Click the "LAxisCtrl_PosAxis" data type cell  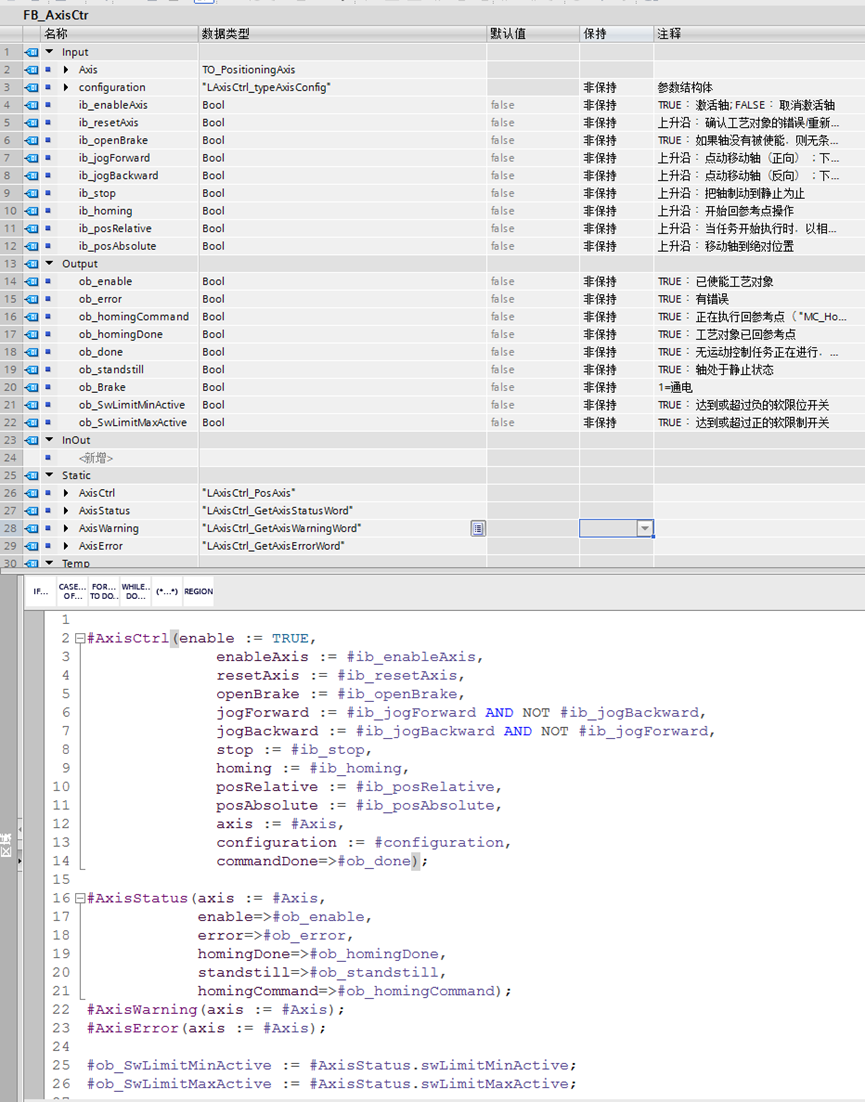343,493
